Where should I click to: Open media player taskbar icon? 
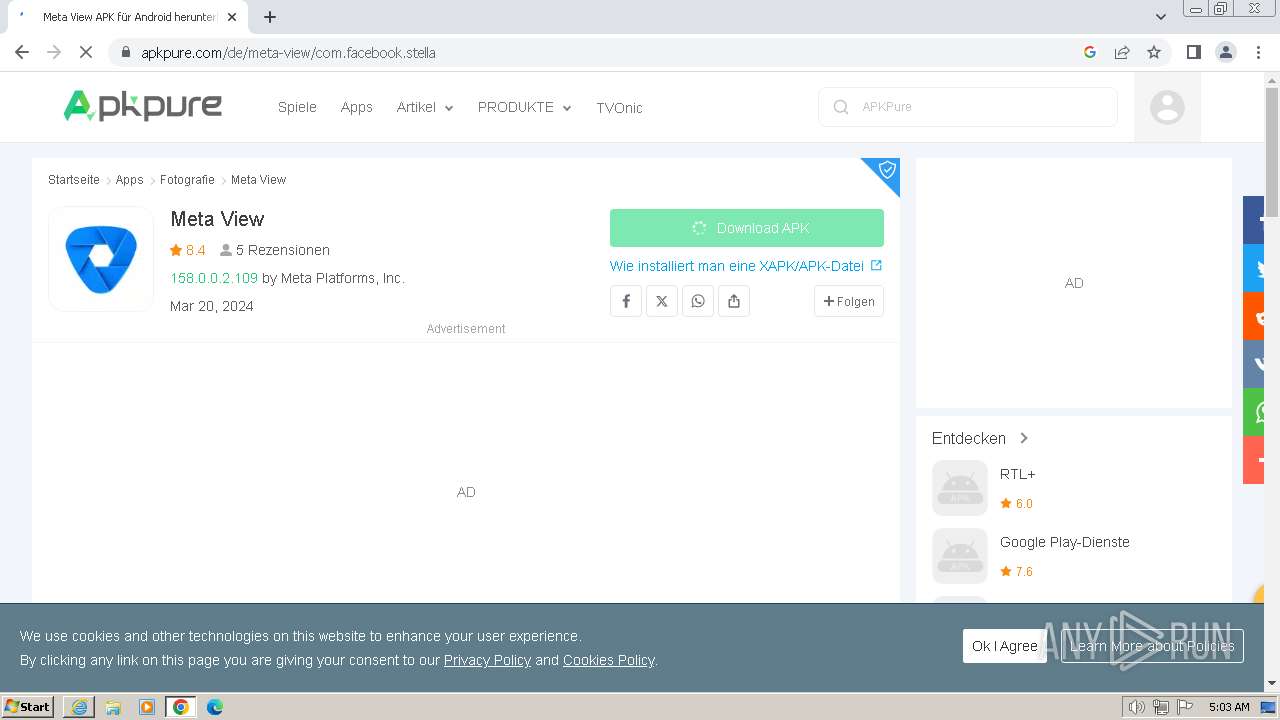coord(147,707)
